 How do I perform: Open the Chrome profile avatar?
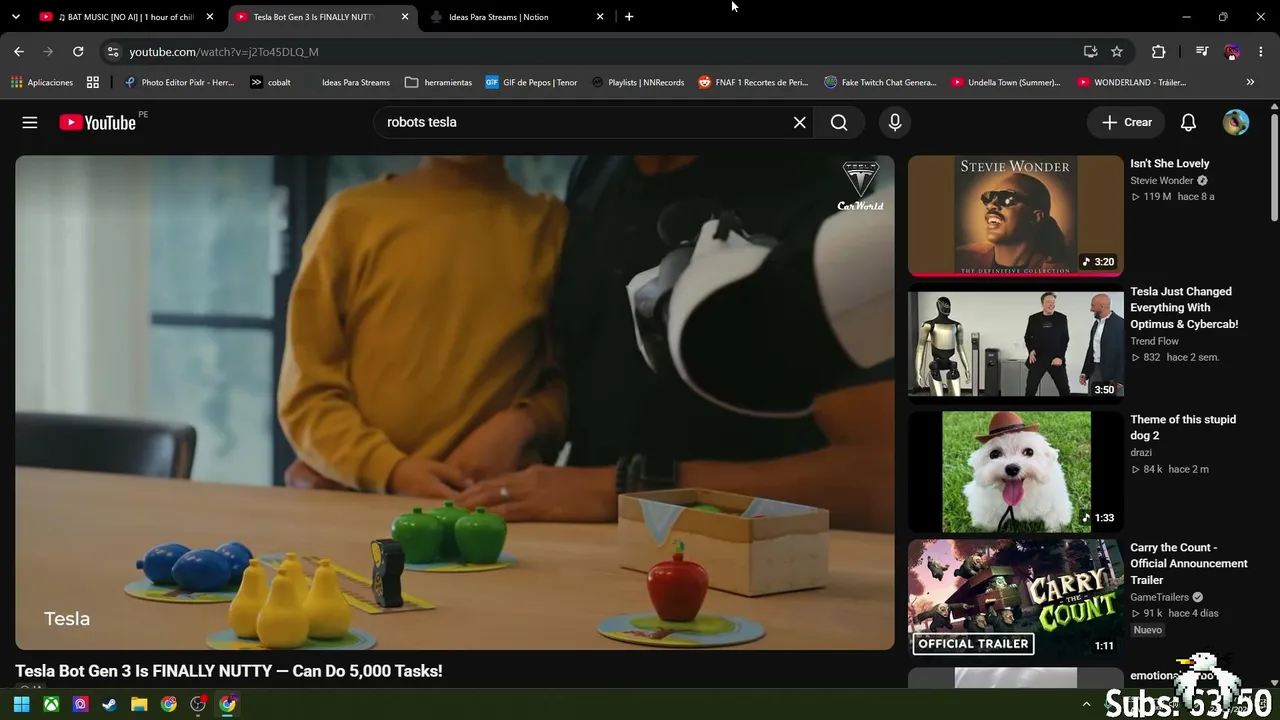pos(1232,52)
